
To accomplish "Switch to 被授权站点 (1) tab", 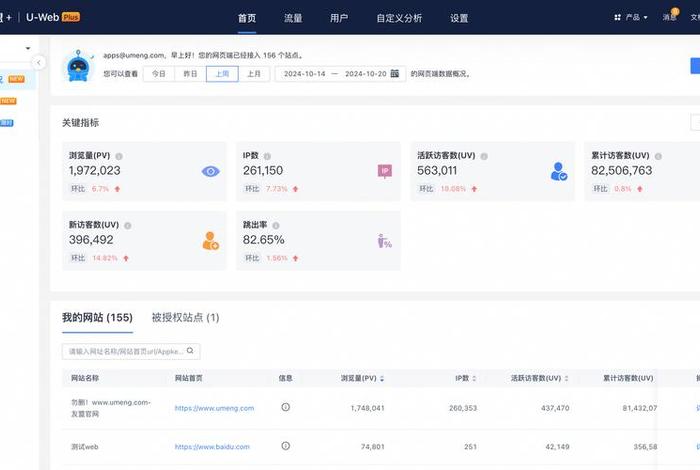I will (x=185, y=317).
